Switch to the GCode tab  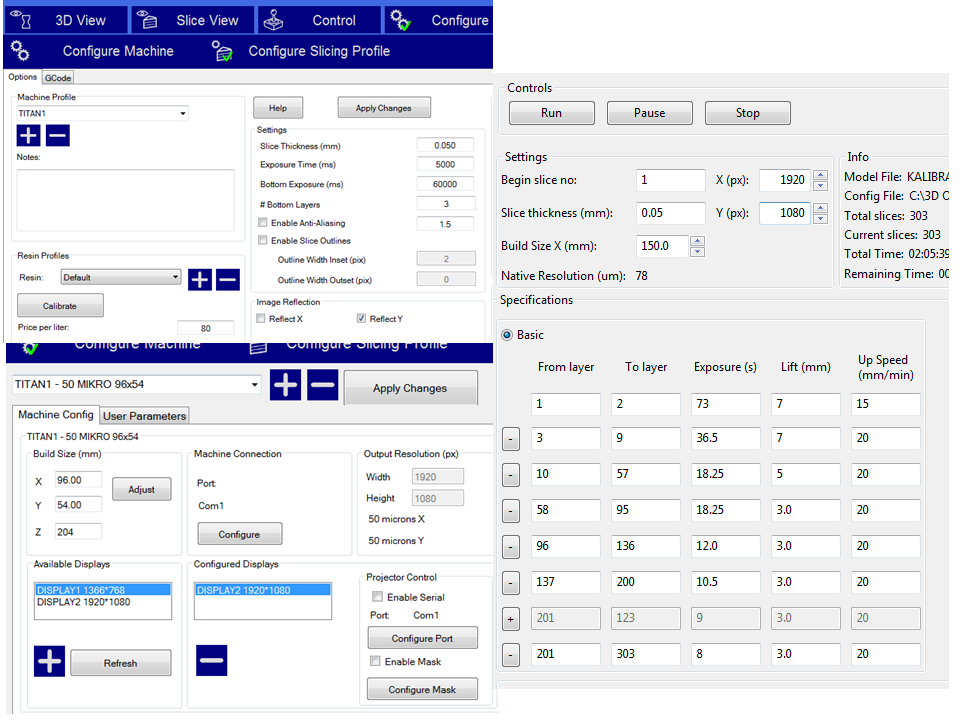coord(58,77)
